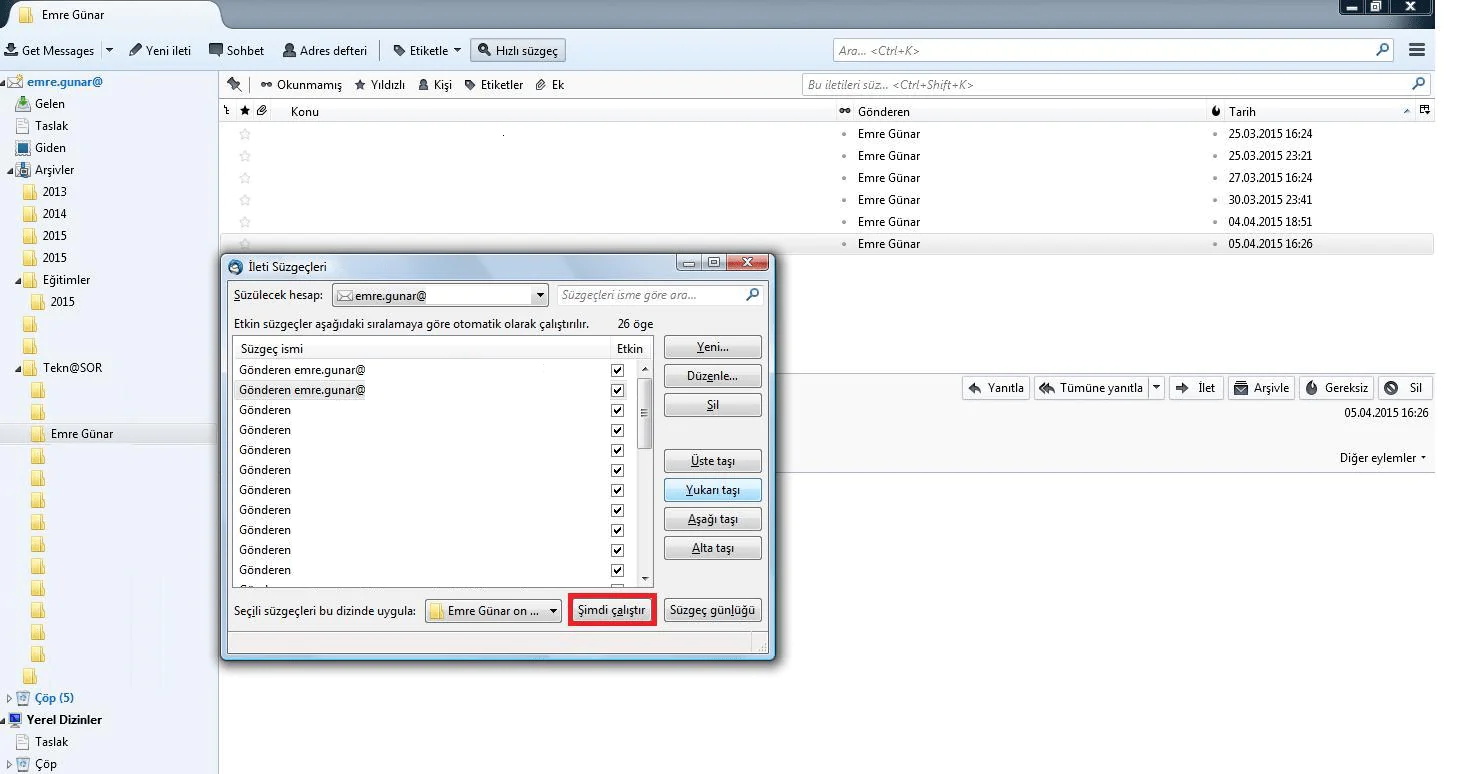Click Düzenle... to edit the filter
This screenshot has height=774, width=1464.
click(712, 376)
